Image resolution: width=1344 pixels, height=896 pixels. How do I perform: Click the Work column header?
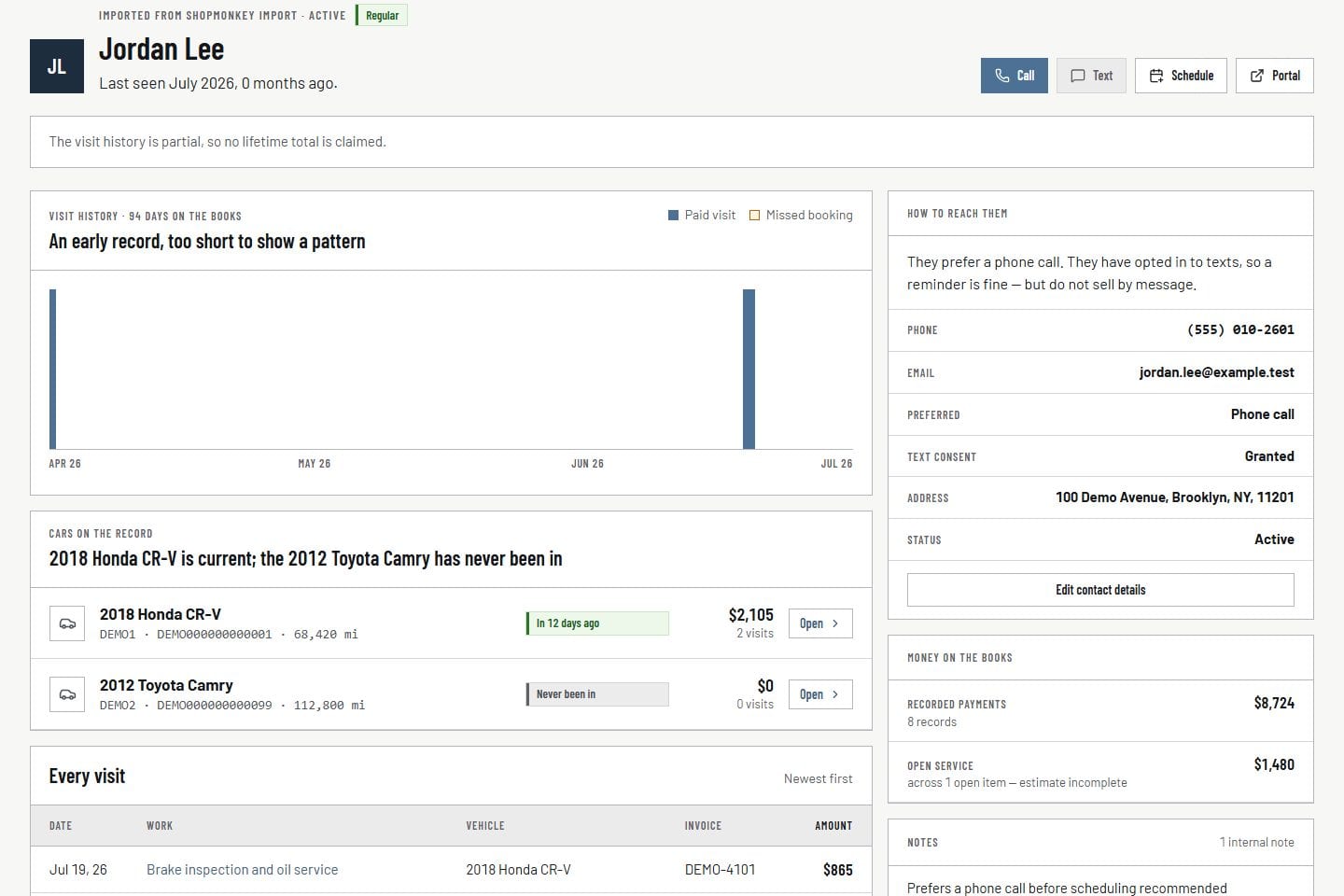pos(160,826)
